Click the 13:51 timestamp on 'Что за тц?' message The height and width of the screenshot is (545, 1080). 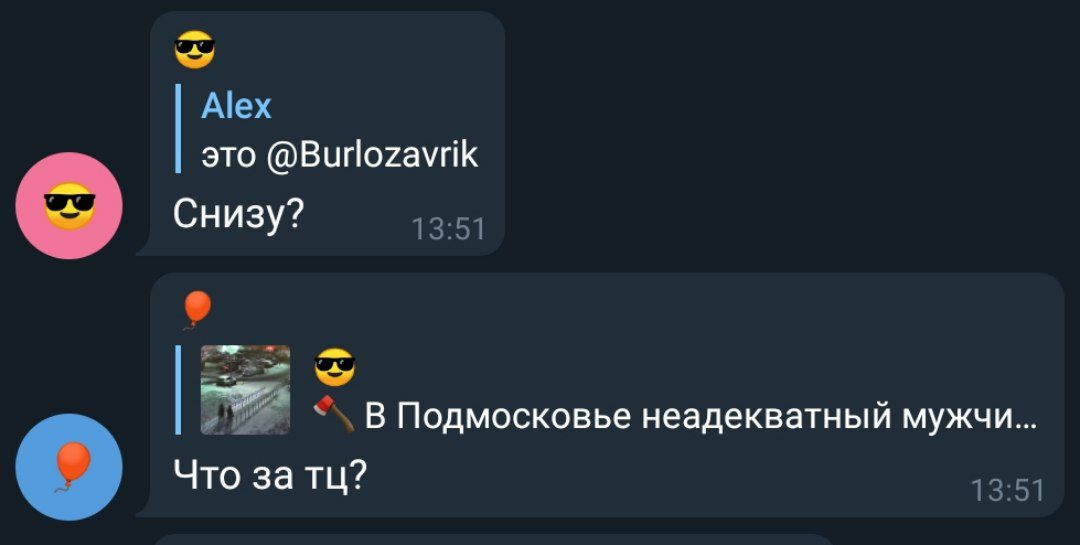(1008, 491)
